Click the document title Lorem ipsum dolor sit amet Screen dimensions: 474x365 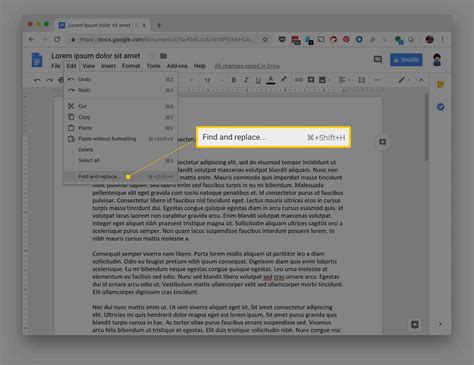point(96,56)
